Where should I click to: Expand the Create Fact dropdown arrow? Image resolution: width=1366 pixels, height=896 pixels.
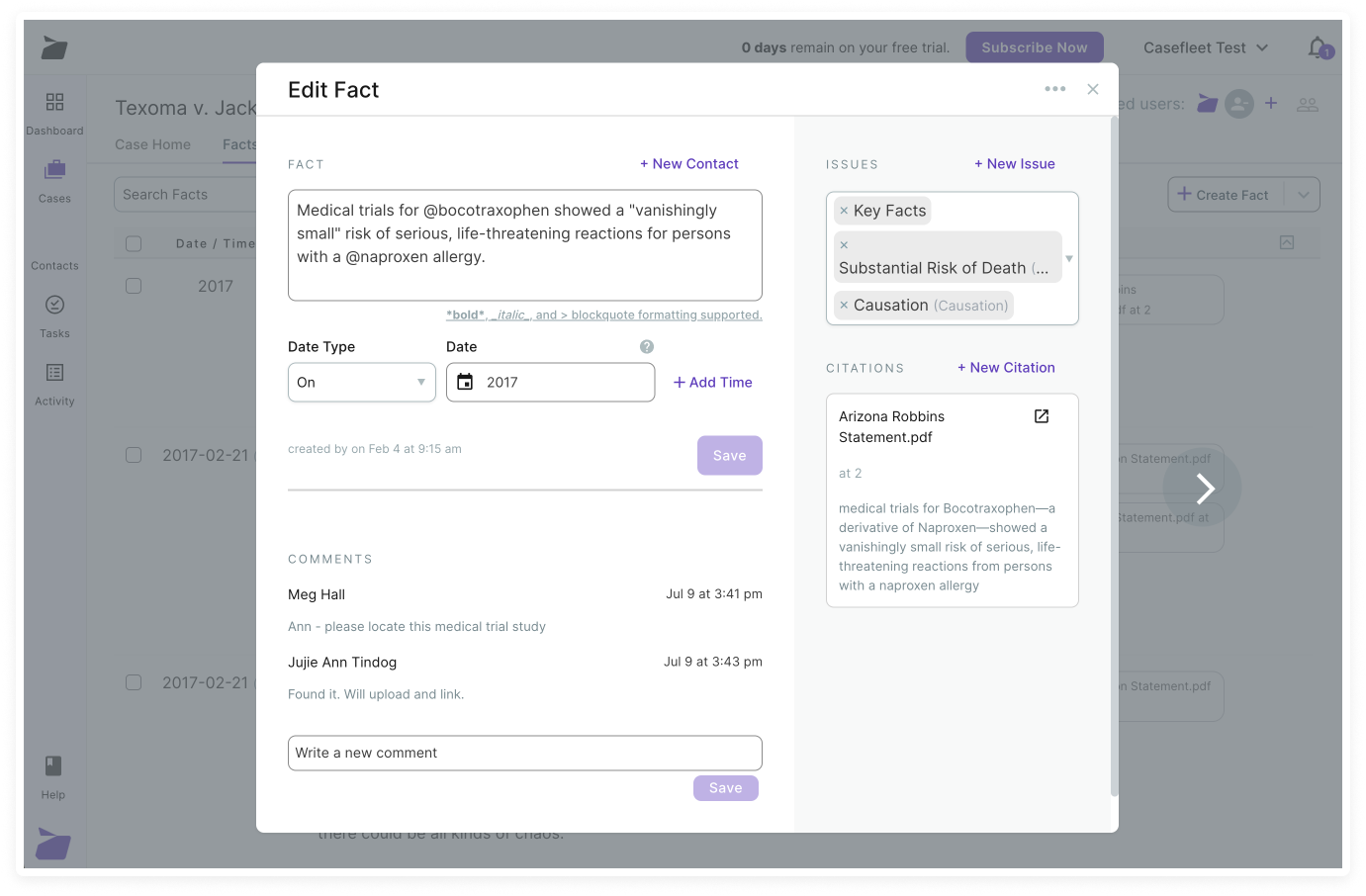tap(1305, 194)
